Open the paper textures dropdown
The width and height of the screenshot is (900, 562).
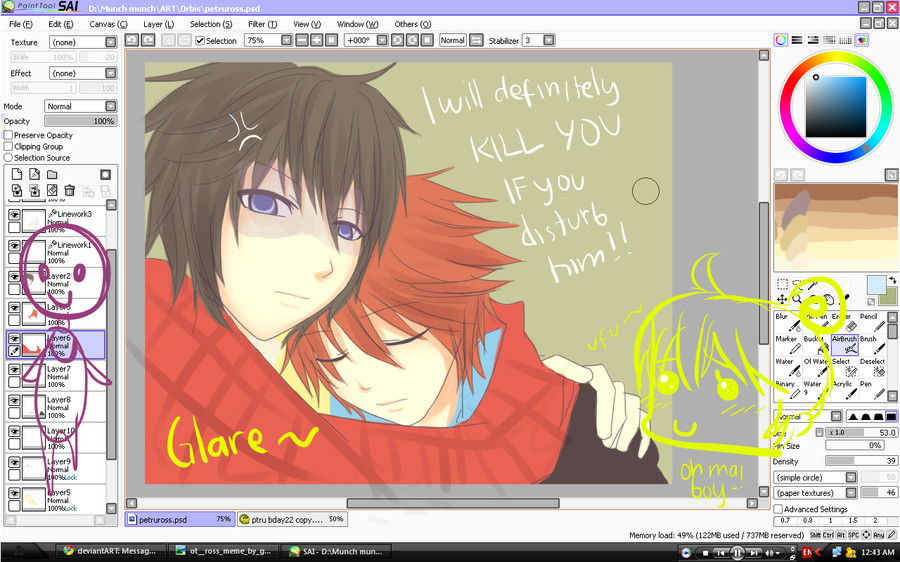click(815, 493)
